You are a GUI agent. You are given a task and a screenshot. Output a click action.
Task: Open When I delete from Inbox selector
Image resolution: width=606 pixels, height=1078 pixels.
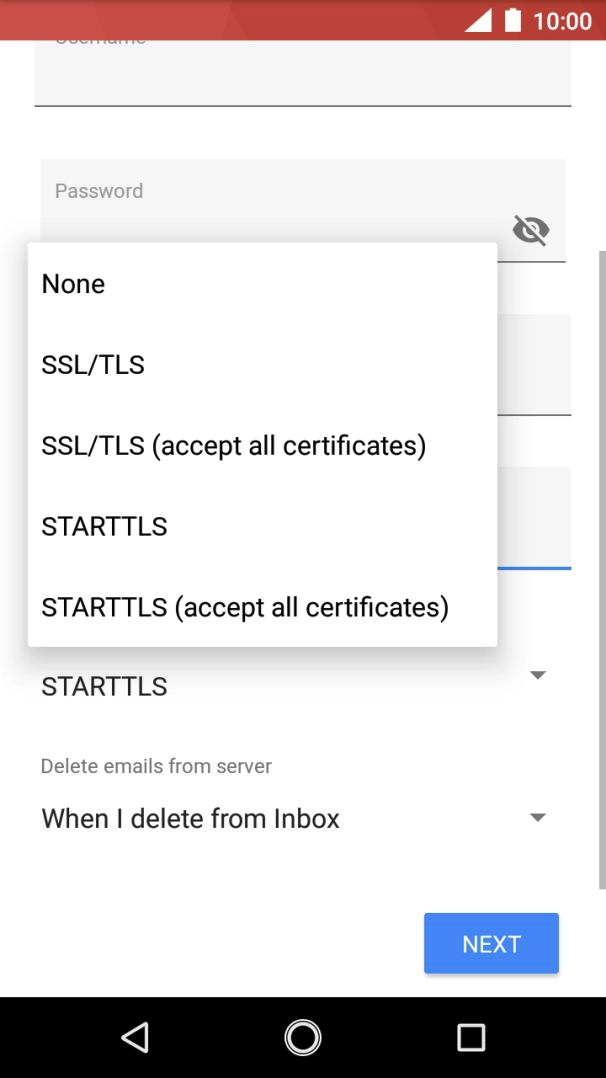coord(191,819)
